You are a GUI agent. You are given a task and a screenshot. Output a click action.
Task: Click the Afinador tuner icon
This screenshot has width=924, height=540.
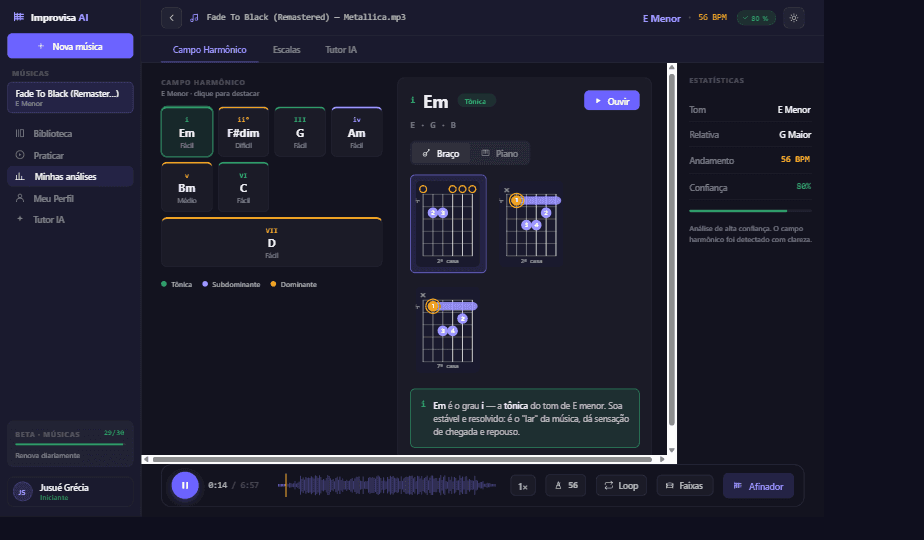pos(737,486)
